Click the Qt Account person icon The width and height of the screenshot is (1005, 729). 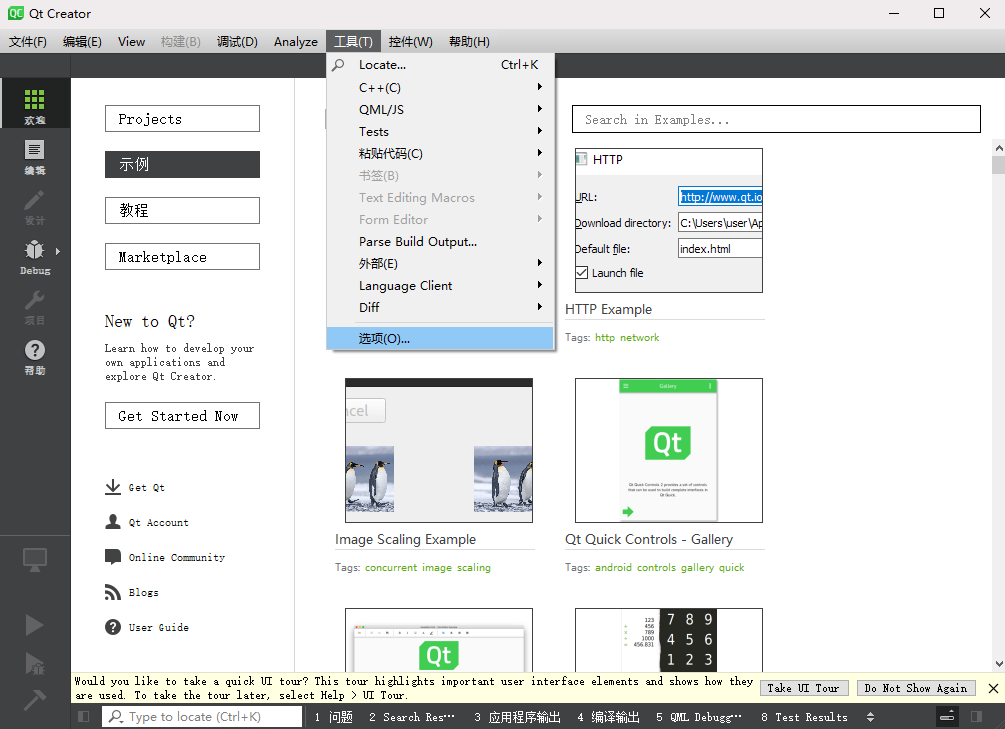click(113, 522)
